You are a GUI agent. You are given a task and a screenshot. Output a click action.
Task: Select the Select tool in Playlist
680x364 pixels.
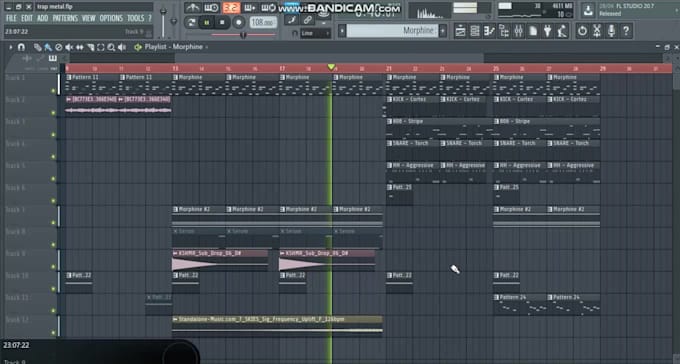click(101, 47)
